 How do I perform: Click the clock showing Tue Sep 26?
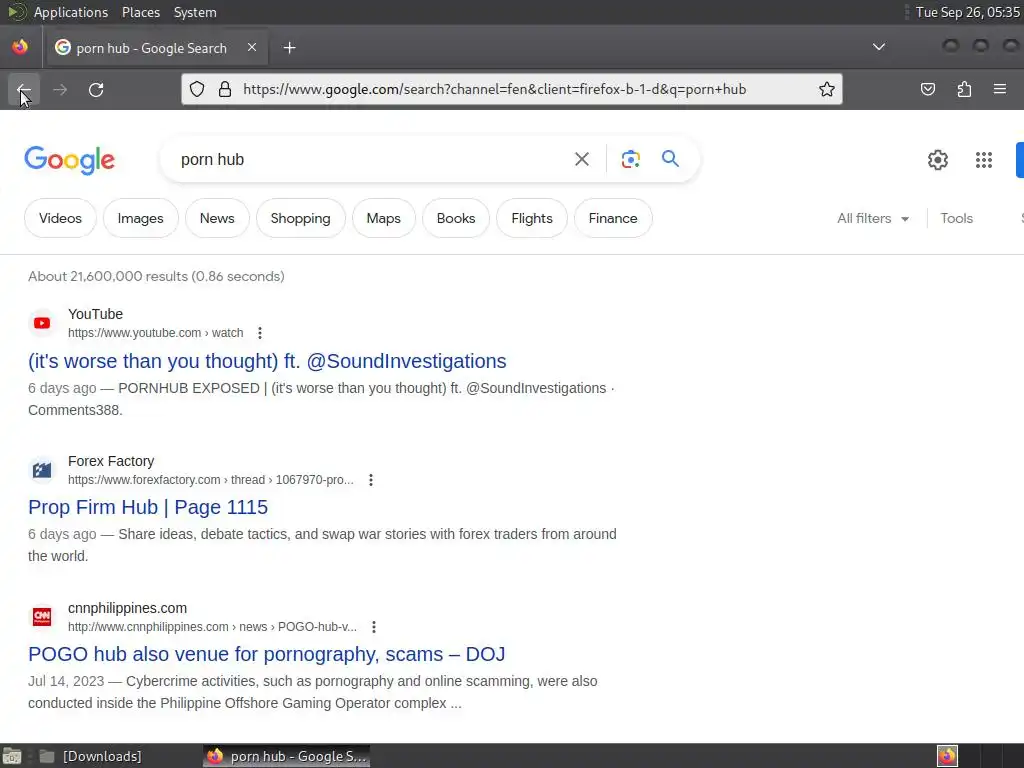(967, 12)
